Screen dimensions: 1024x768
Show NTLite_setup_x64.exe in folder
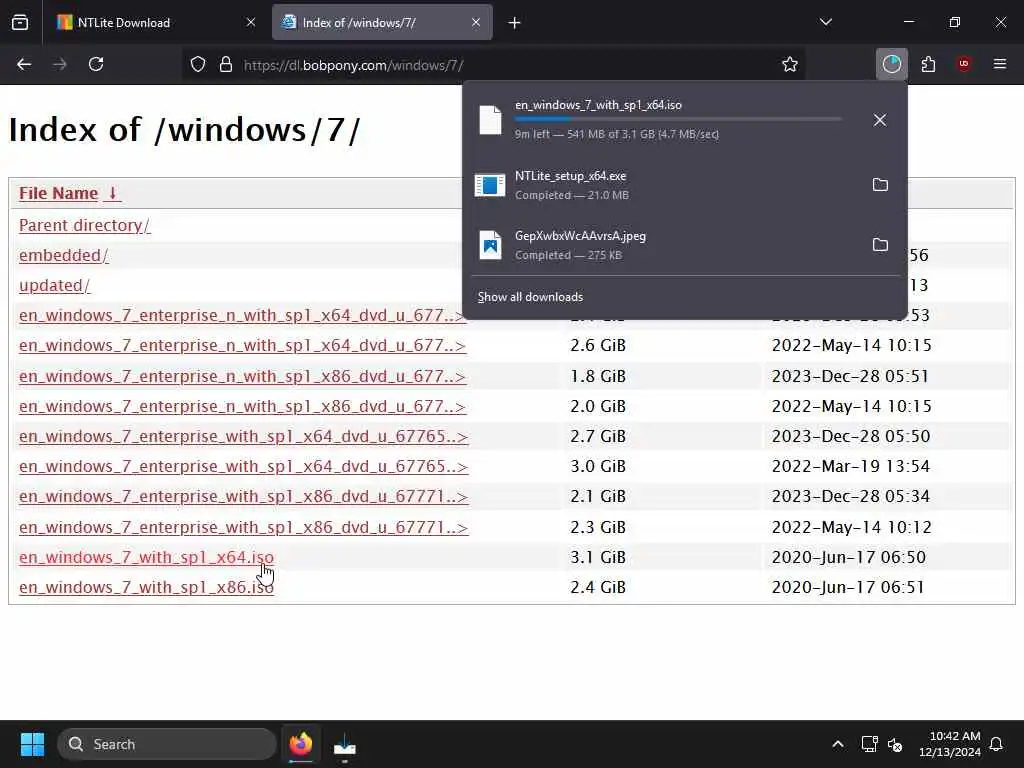click(x=880, y=185)
